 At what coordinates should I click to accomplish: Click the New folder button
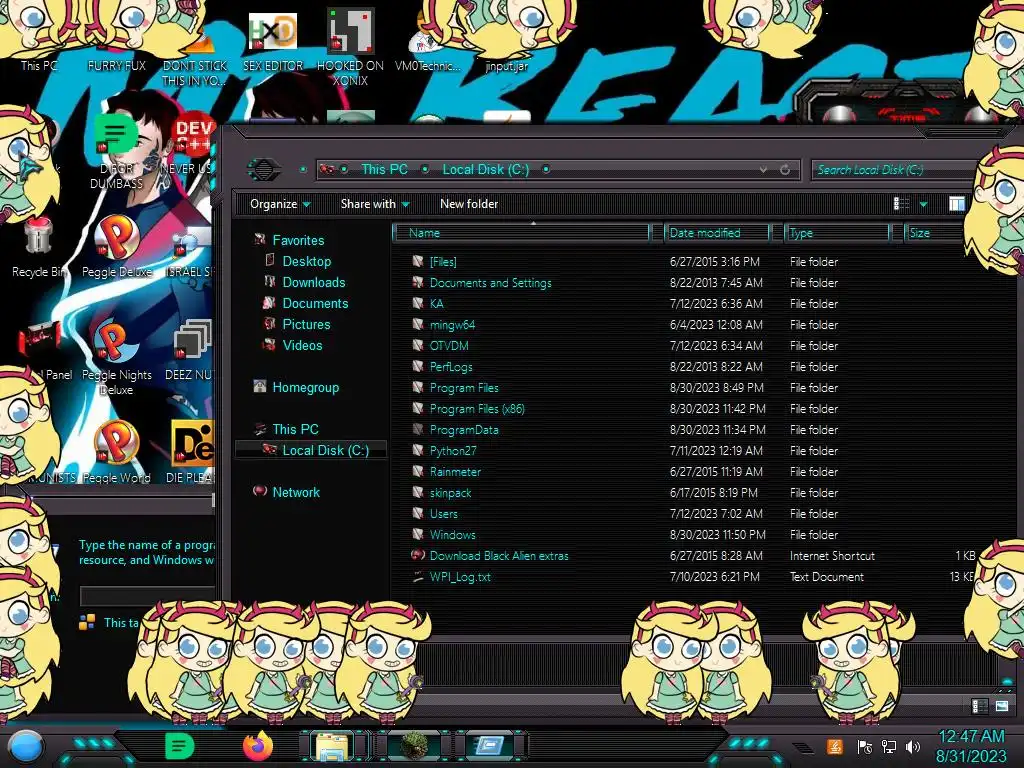(469, 204)
